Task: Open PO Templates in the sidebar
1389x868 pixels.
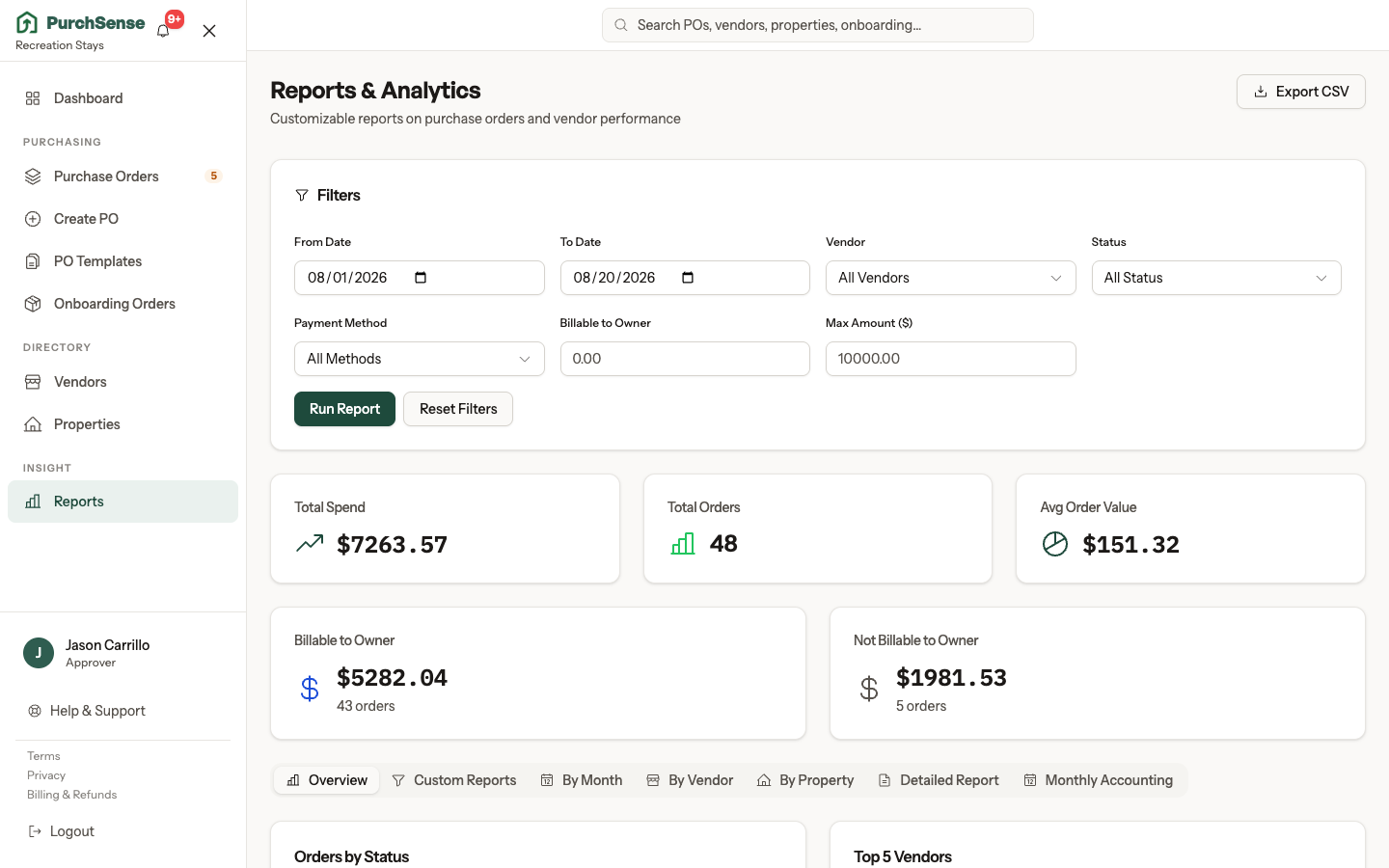Action: [x=123, y=261]
